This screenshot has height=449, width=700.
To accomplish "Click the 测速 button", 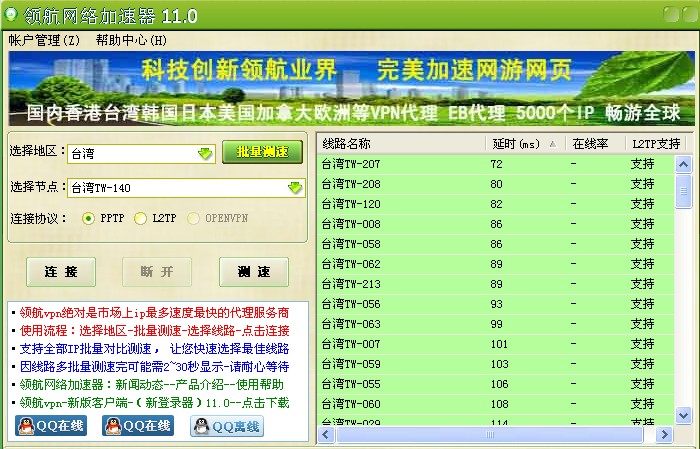I will 254,272.
